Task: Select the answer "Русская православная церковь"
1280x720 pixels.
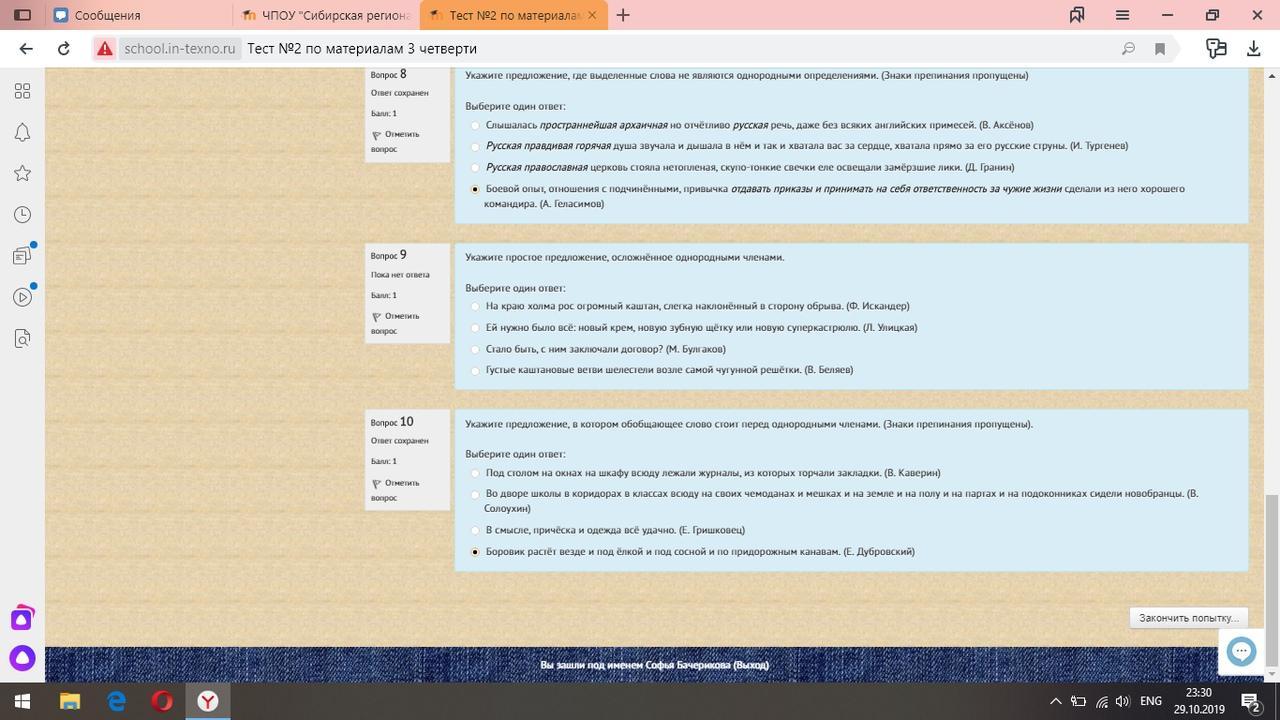Action: point(475,167)
